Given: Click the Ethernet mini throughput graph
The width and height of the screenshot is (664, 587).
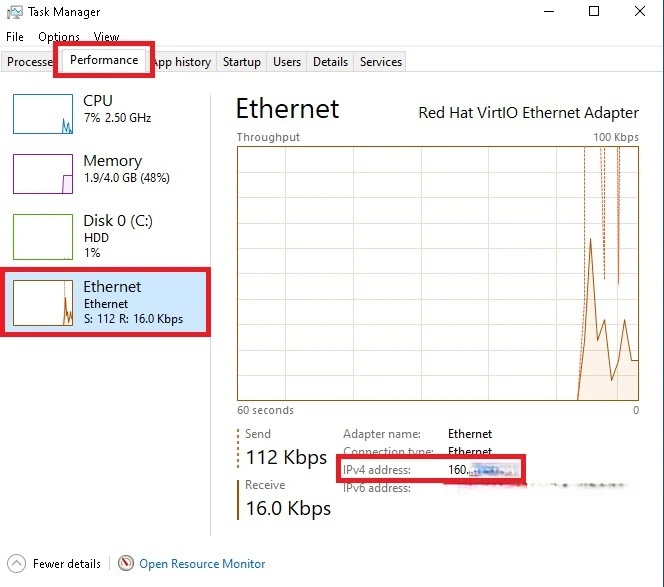Looking at the screenshot, I should [43, 303].
